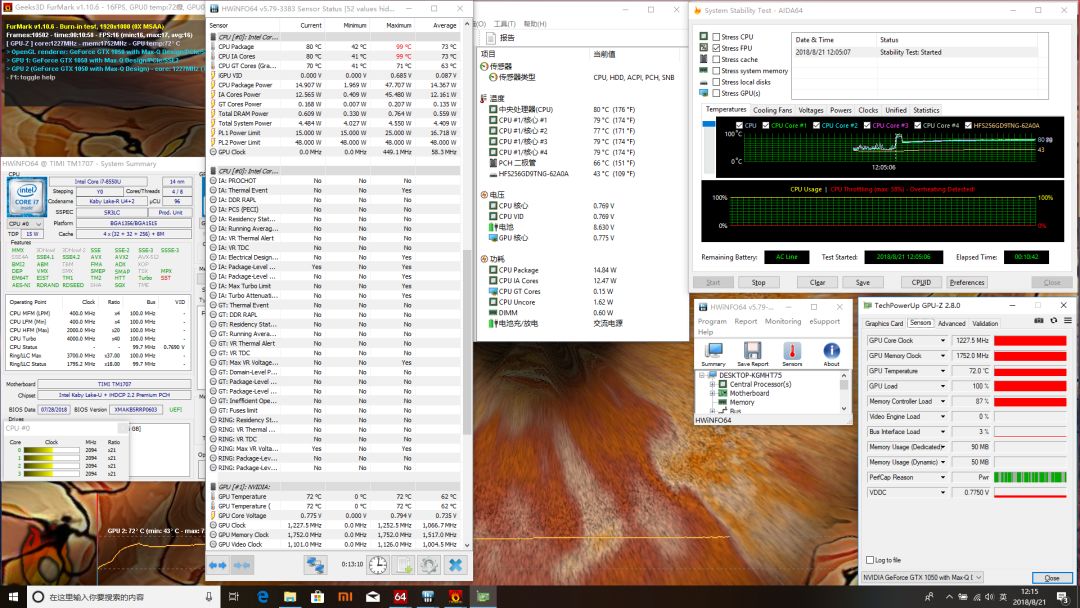Enable Stress GPU(s) checkbox

(716, 93)
